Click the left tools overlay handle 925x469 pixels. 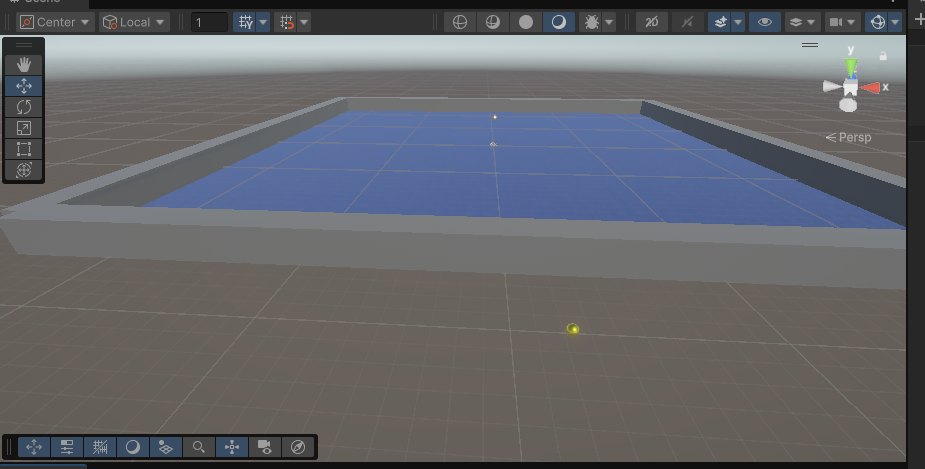pyautogui.click(x=24, y=45)
